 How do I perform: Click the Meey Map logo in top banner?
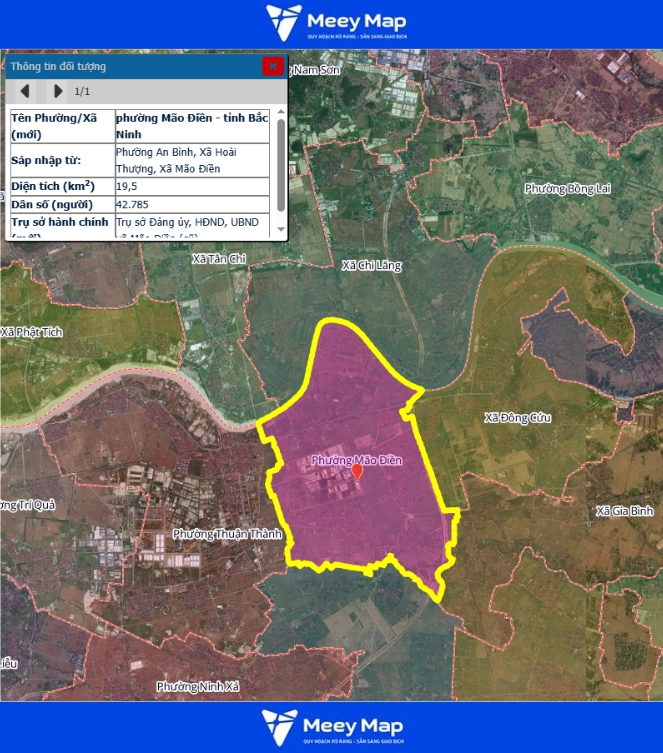[335, 23]
